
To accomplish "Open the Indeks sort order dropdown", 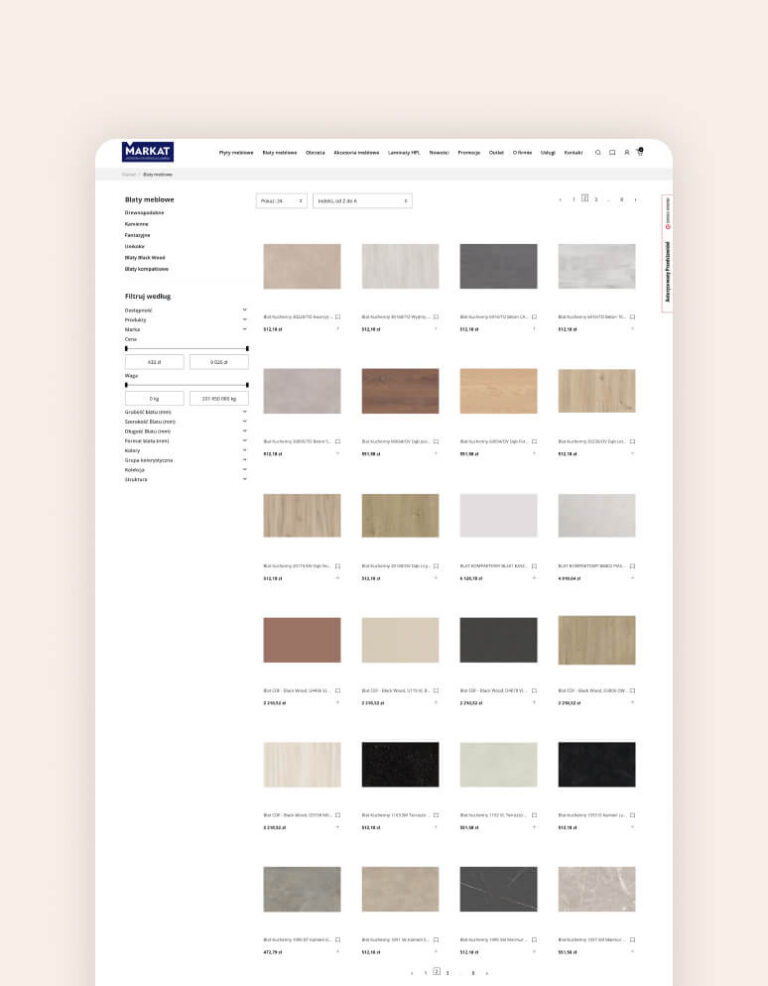I will 362,201.
